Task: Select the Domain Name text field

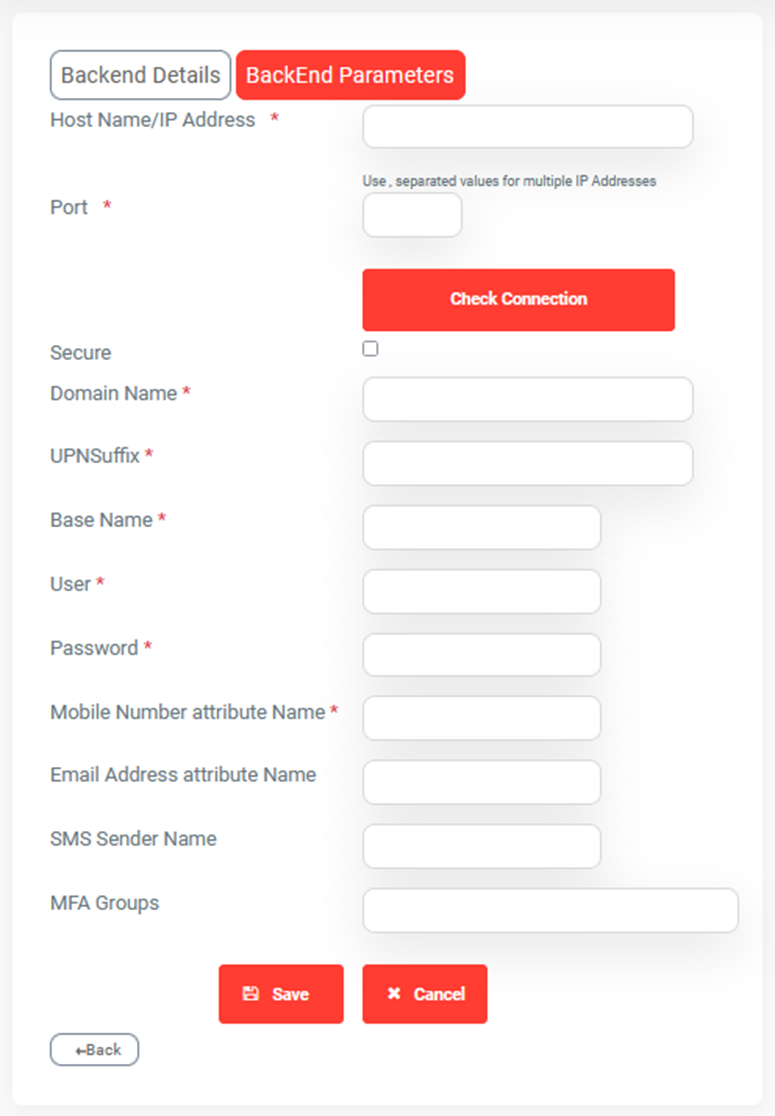Action: pos(527,399)
